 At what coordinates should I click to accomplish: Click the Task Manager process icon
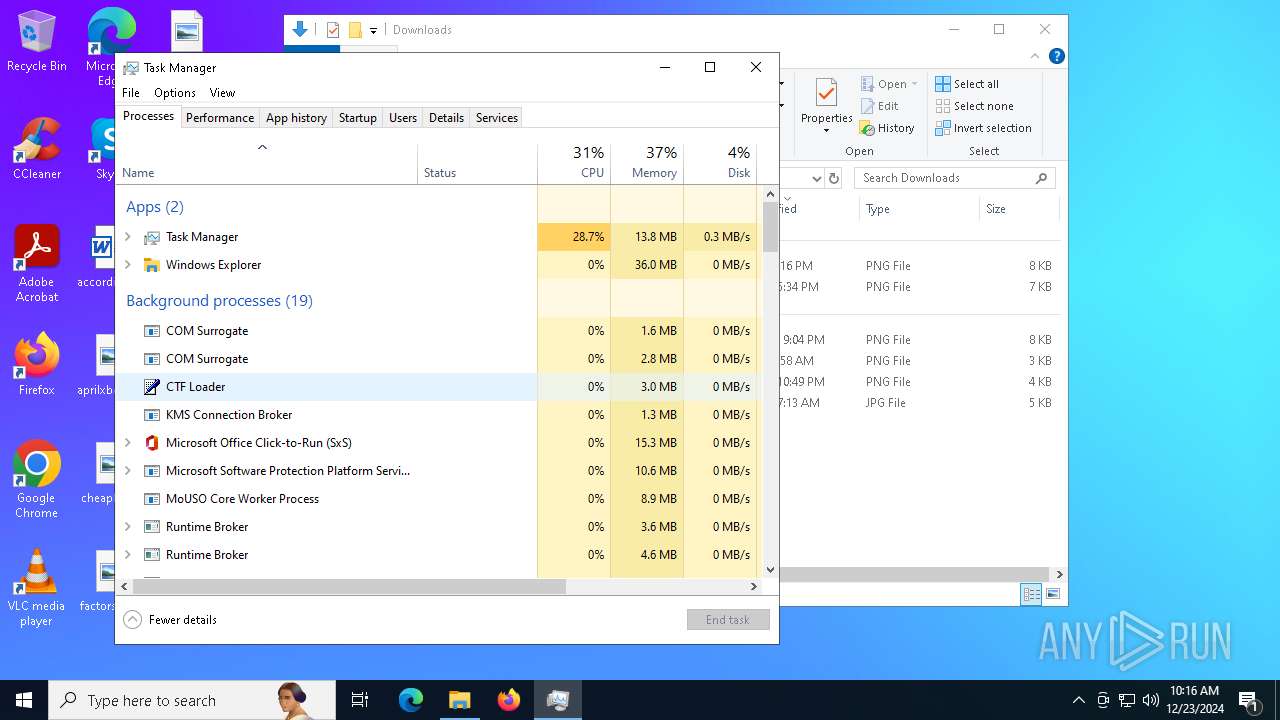(x=152, y=237)
